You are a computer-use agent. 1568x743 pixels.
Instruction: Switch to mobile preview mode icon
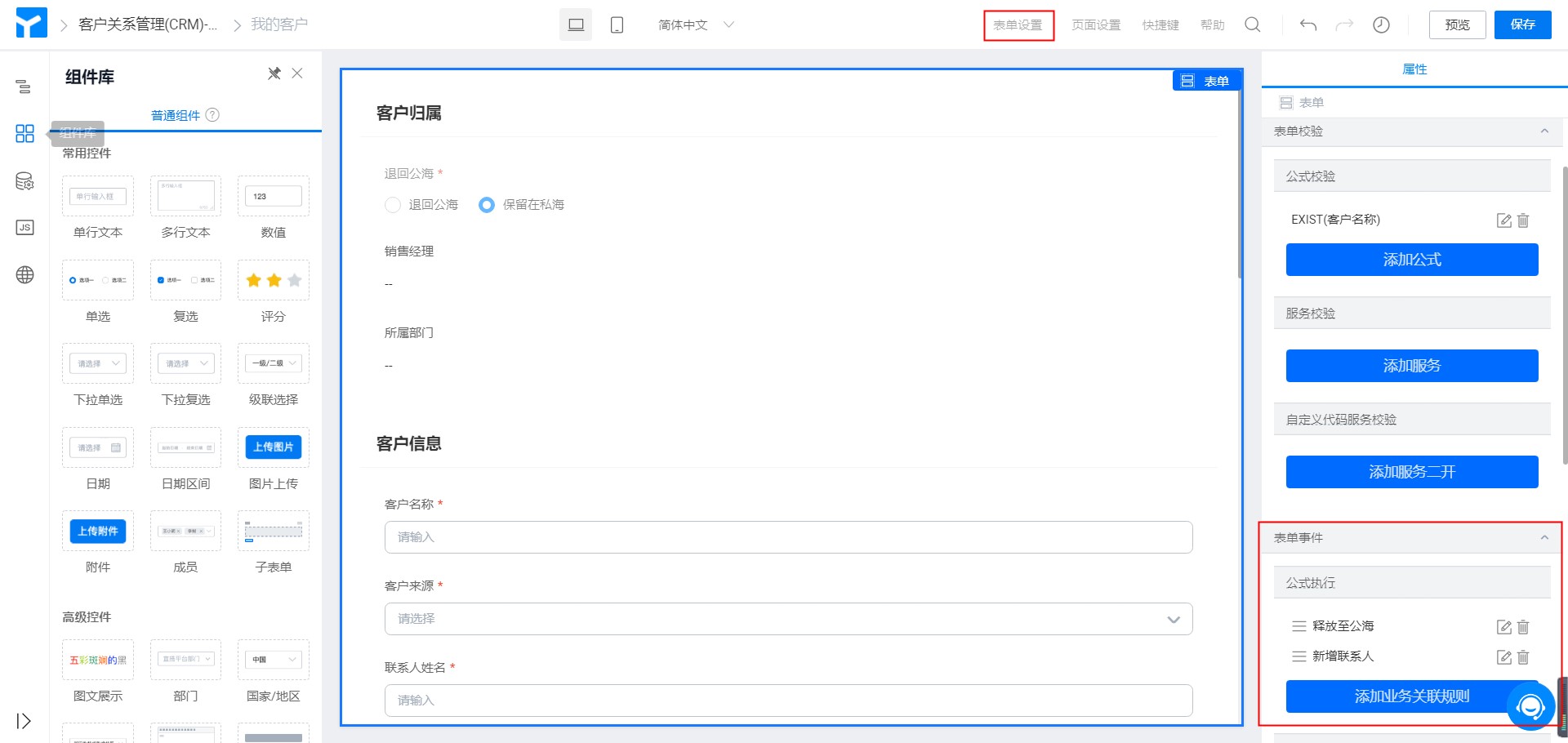tap(617, 24)
